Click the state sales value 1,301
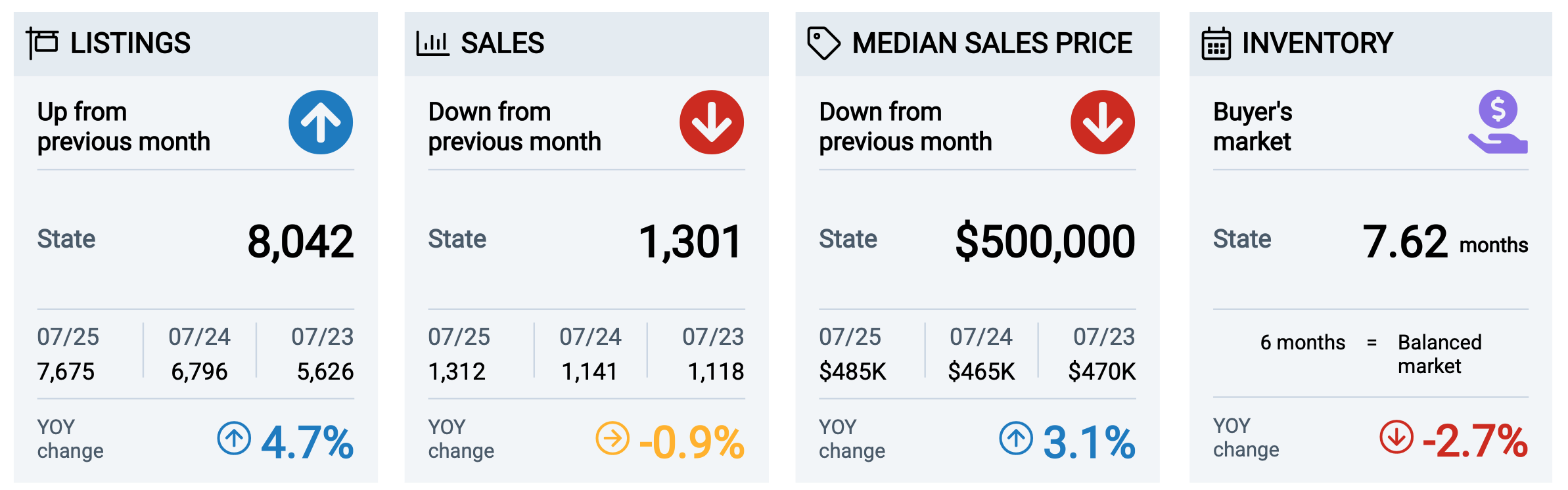 point(691,242)
